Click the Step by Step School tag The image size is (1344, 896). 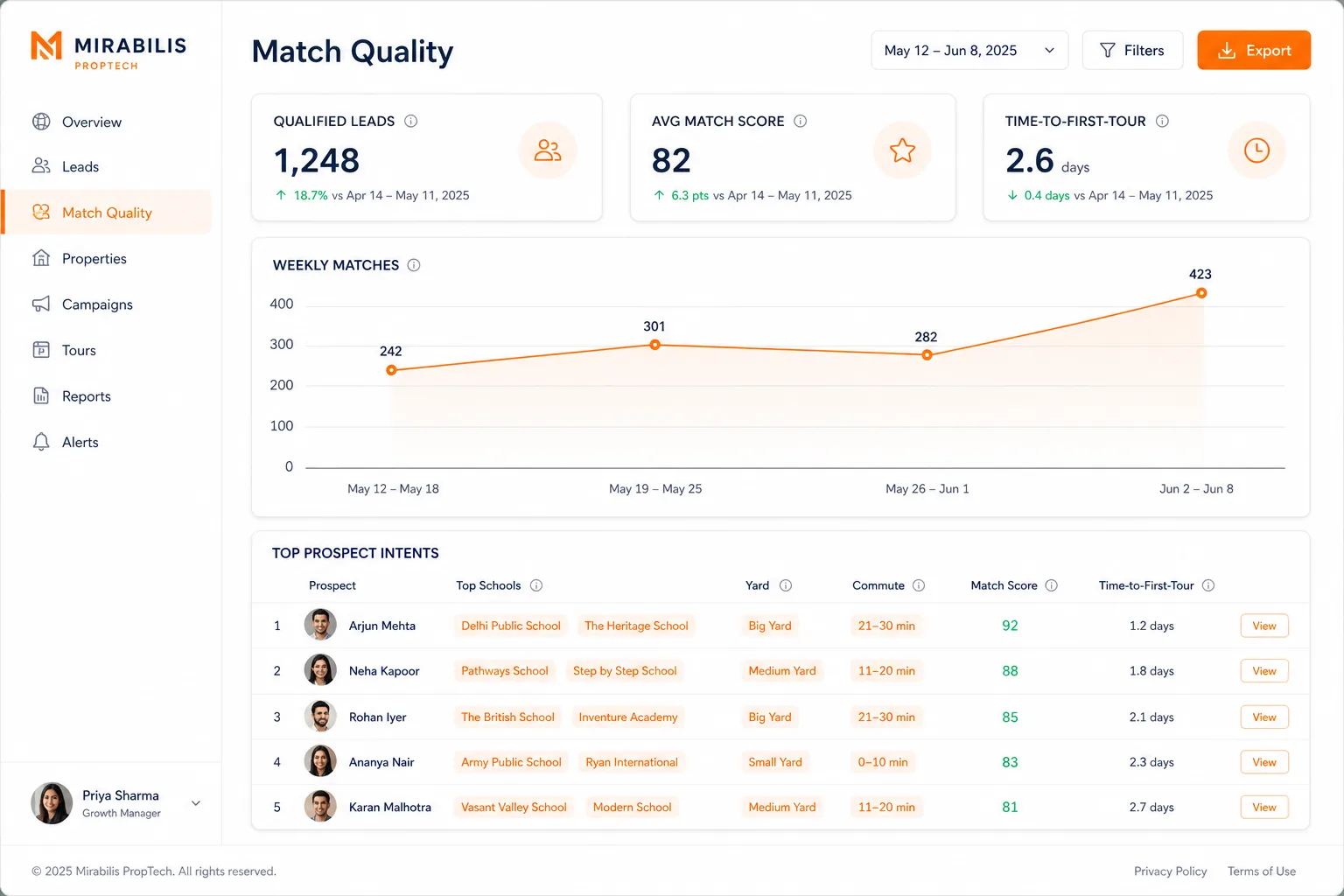(x=625, y=671)
